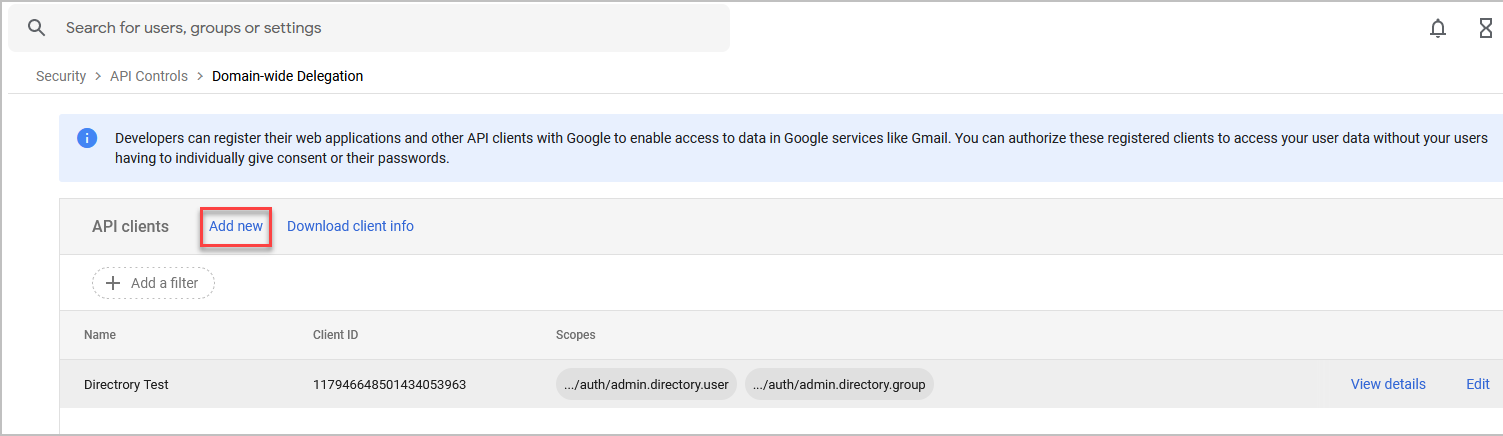The image size is (1503, 436).
Task: Click Add new API client link
Action: pyautogui.click(x=236, y=226)
